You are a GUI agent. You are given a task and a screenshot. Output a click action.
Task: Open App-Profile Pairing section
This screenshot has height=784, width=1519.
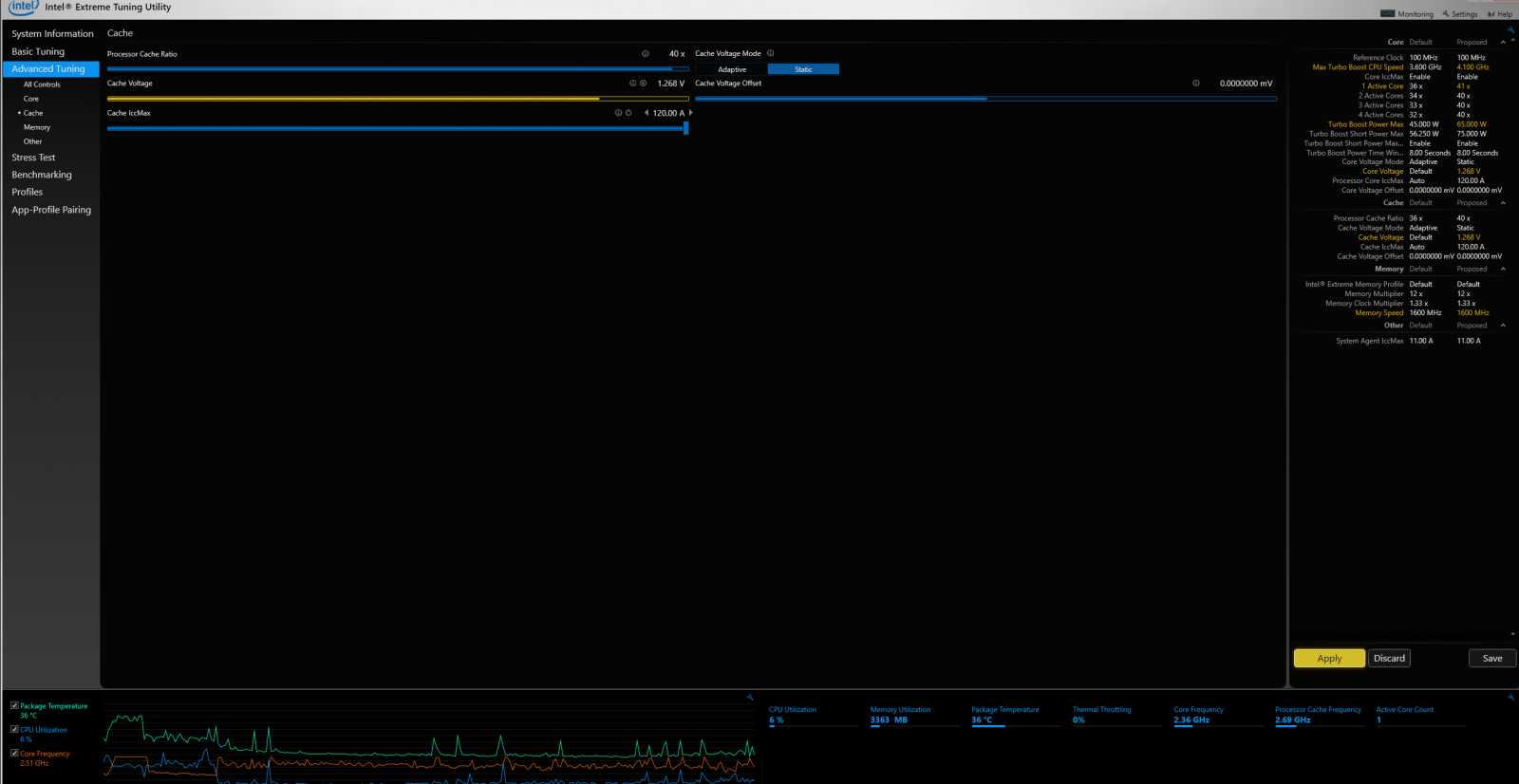tap(51, 210)
